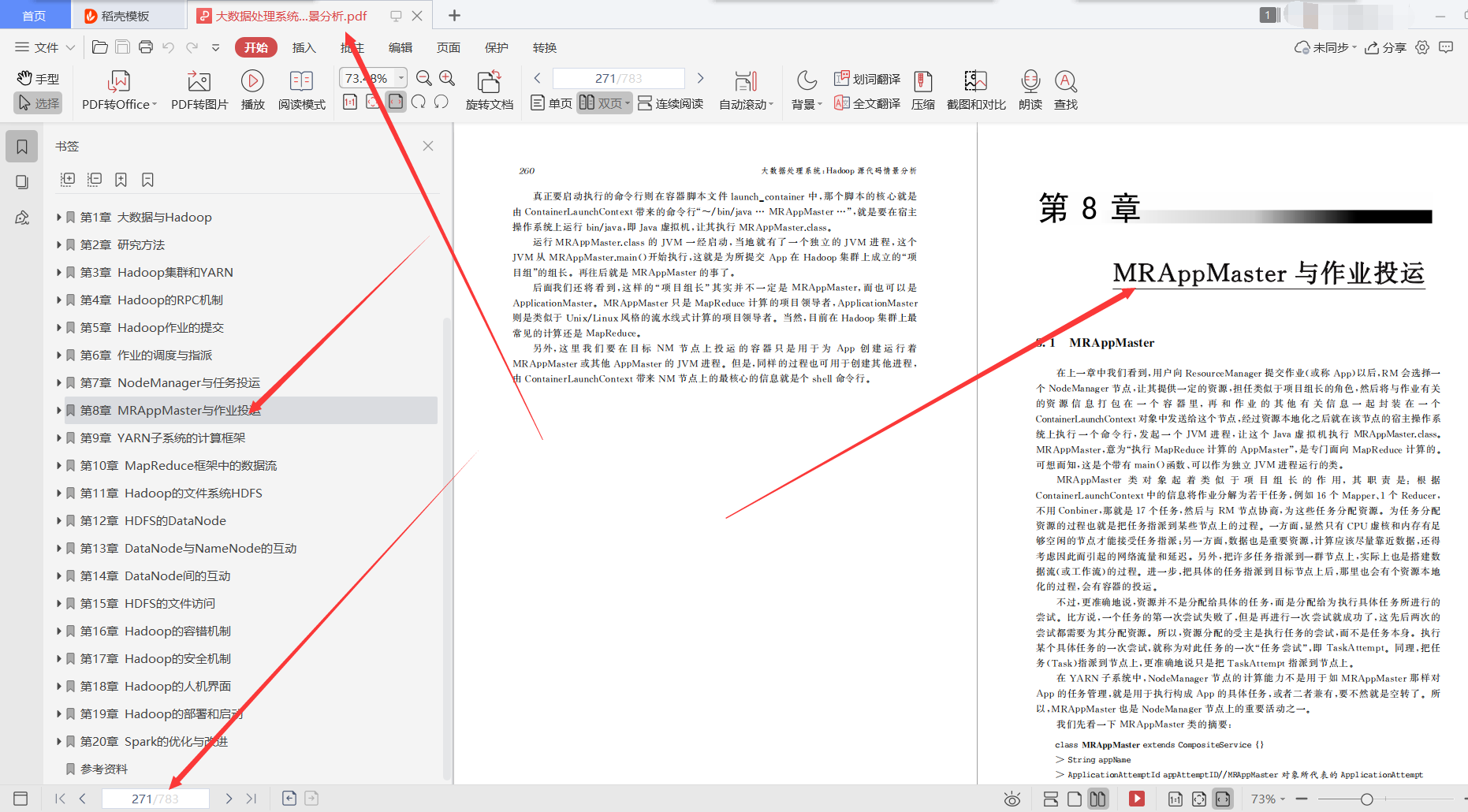Expand 第3章 Hadoop集群和YARN
This screenshot has width=1468, height=812.
58,272
